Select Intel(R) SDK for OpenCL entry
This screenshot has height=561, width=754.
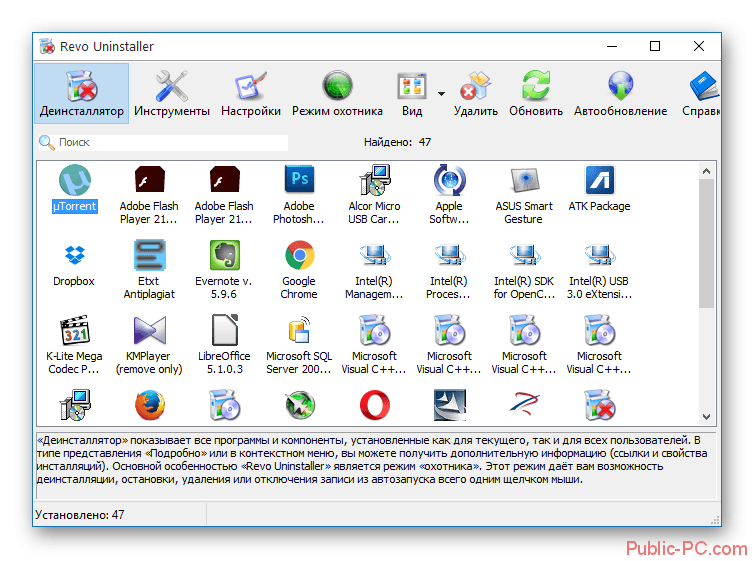pyautogui.click(x=524, y=270)
